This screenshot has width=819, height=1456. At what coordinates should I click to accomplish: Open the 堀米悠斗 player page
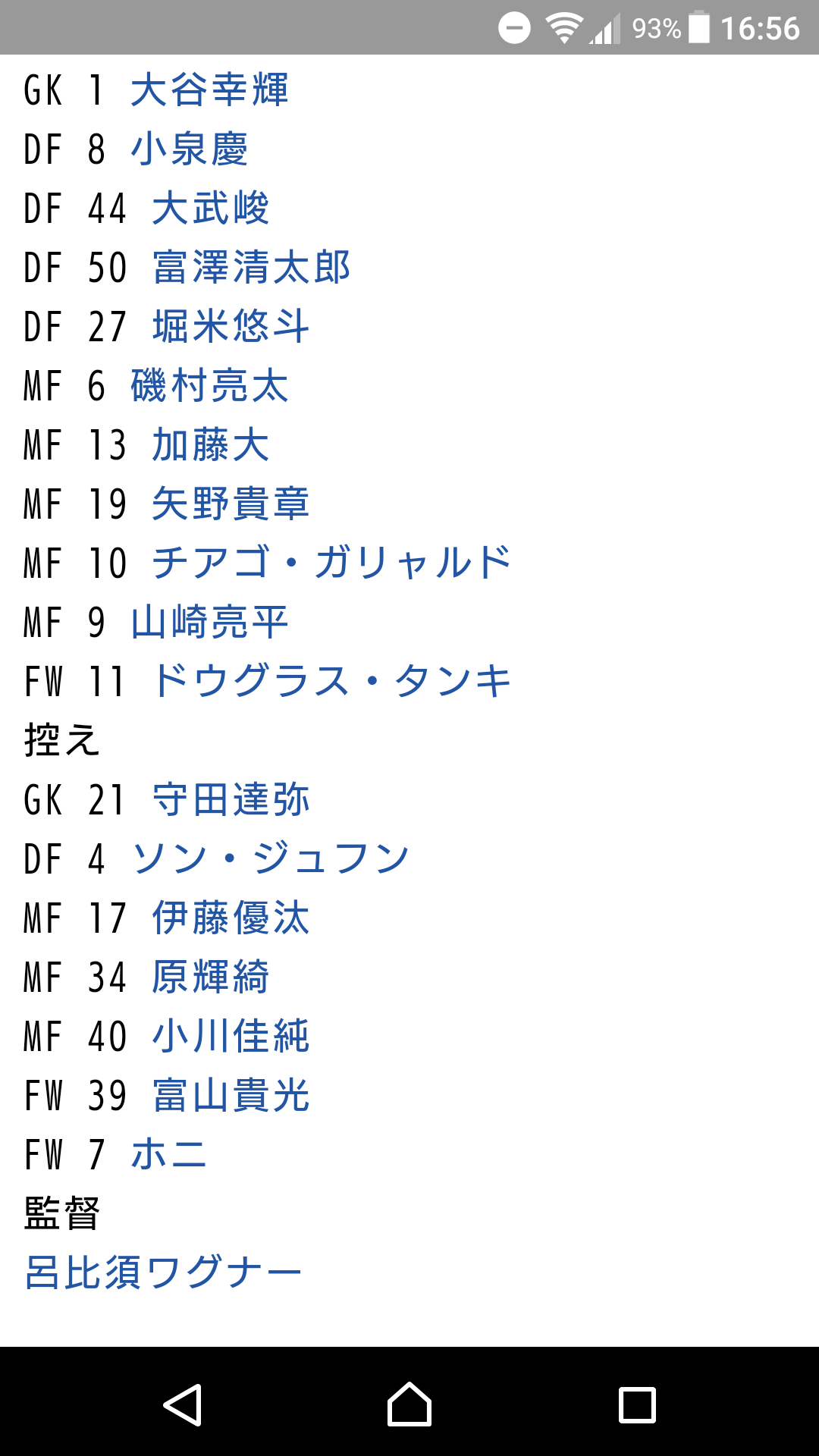[x=231, y=326]
